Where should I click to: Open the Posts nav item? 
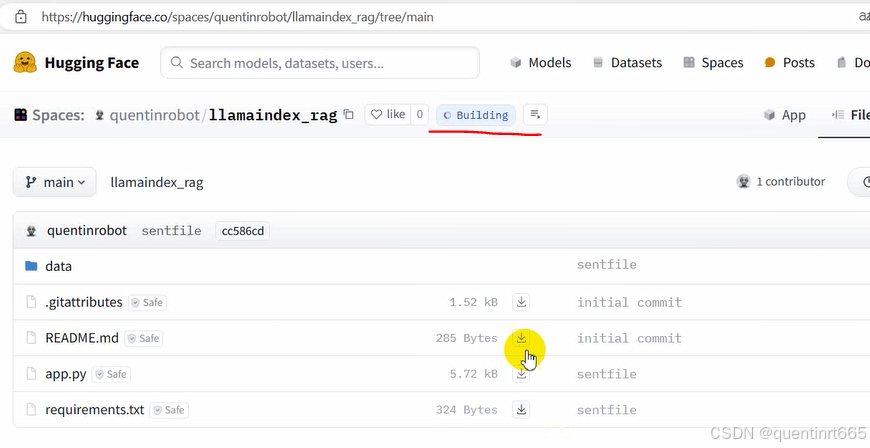789,63
